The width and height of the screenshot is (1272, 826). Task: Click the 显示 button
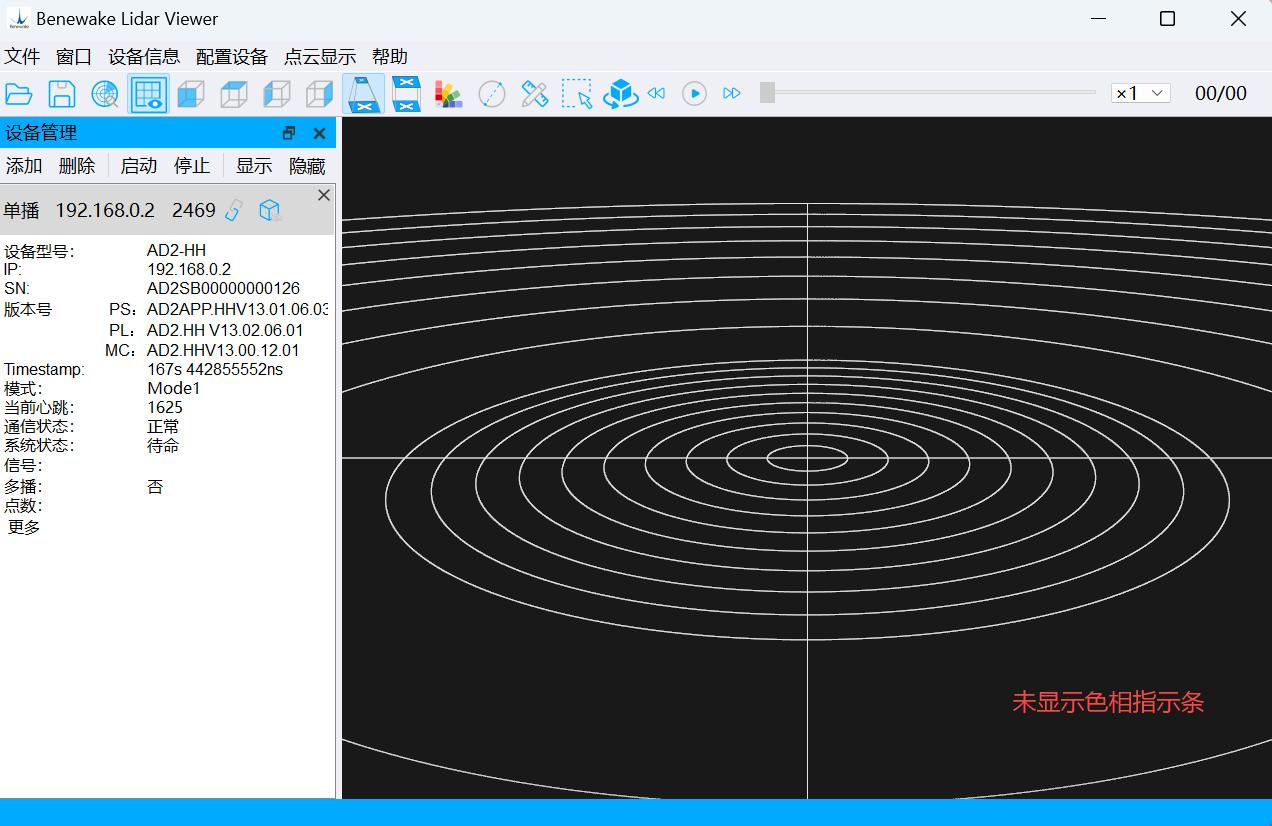254,166
